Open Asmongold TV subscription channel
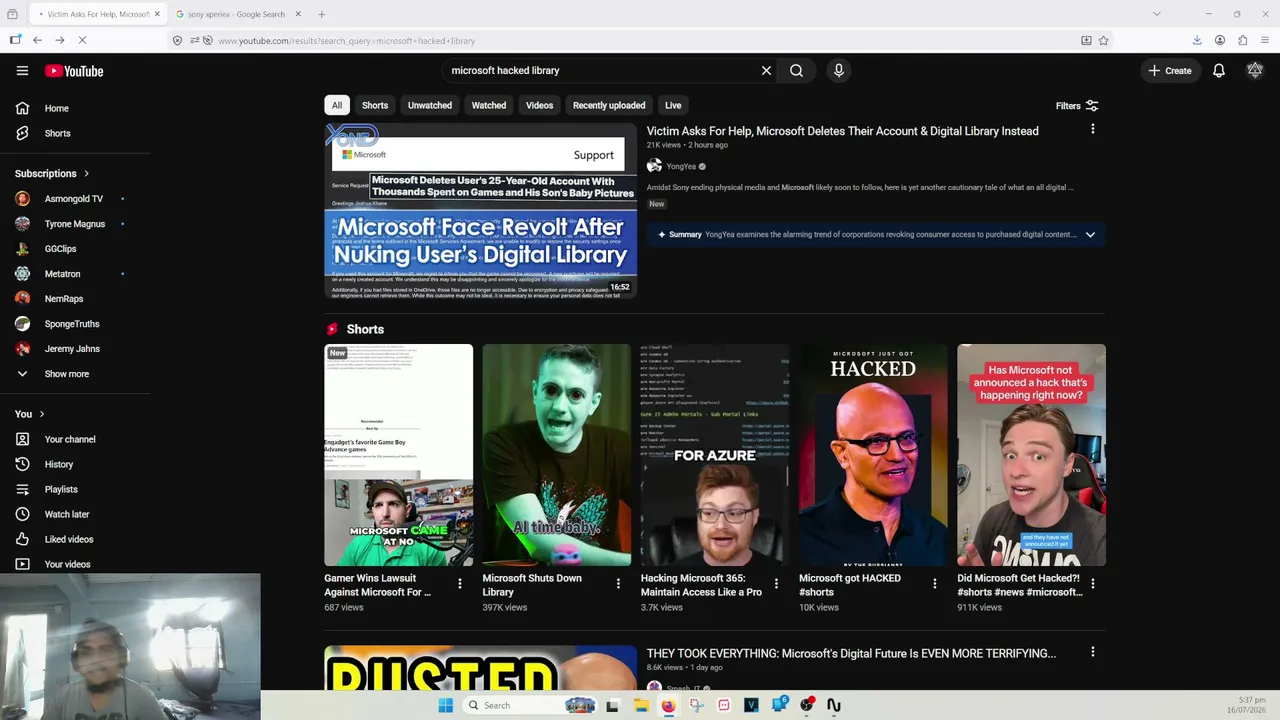This screenshot has height=720, width=1280. 75,199
